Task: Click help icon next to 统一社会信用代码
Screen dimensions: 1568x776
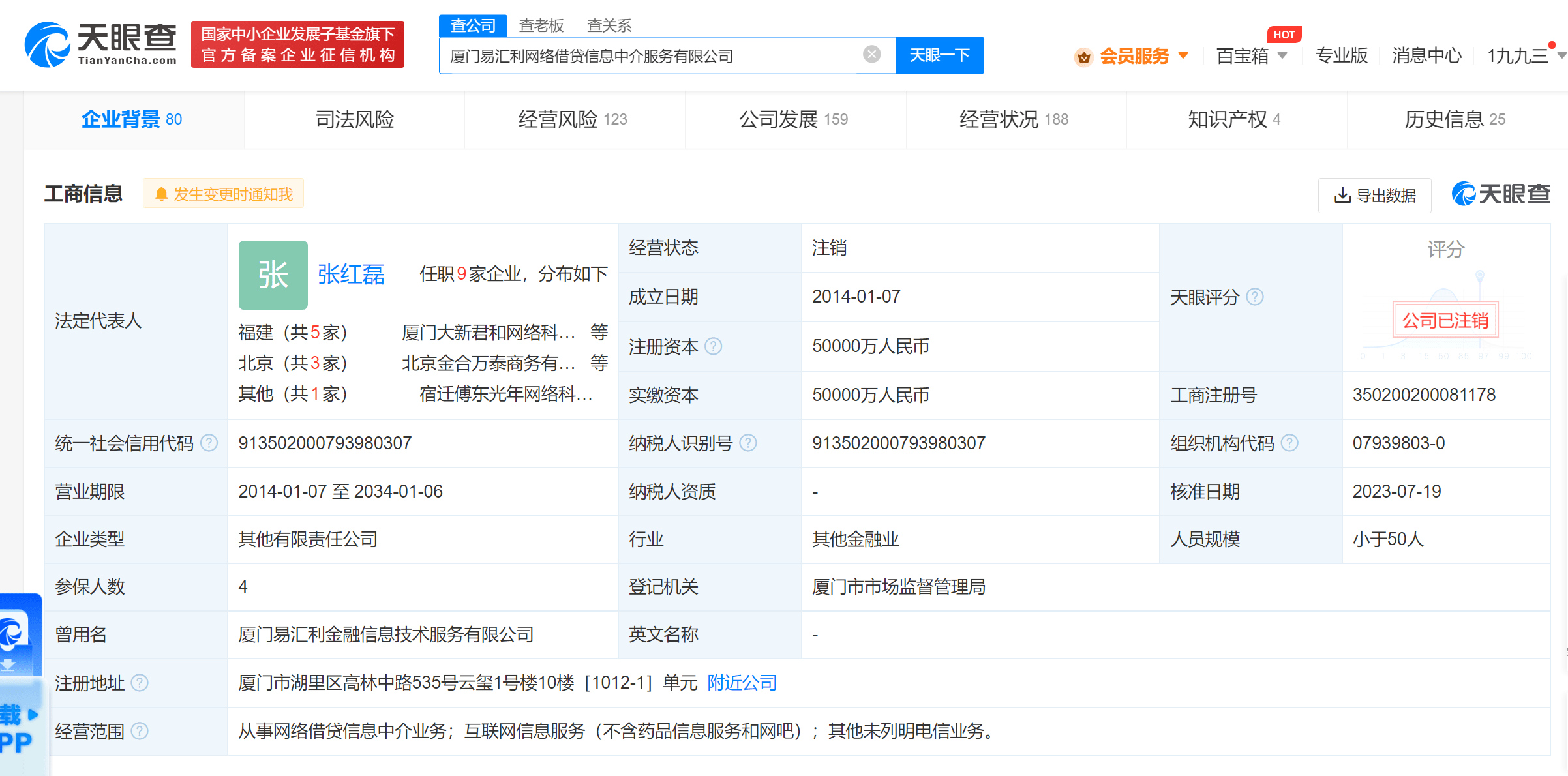Action: pos(209,443)
